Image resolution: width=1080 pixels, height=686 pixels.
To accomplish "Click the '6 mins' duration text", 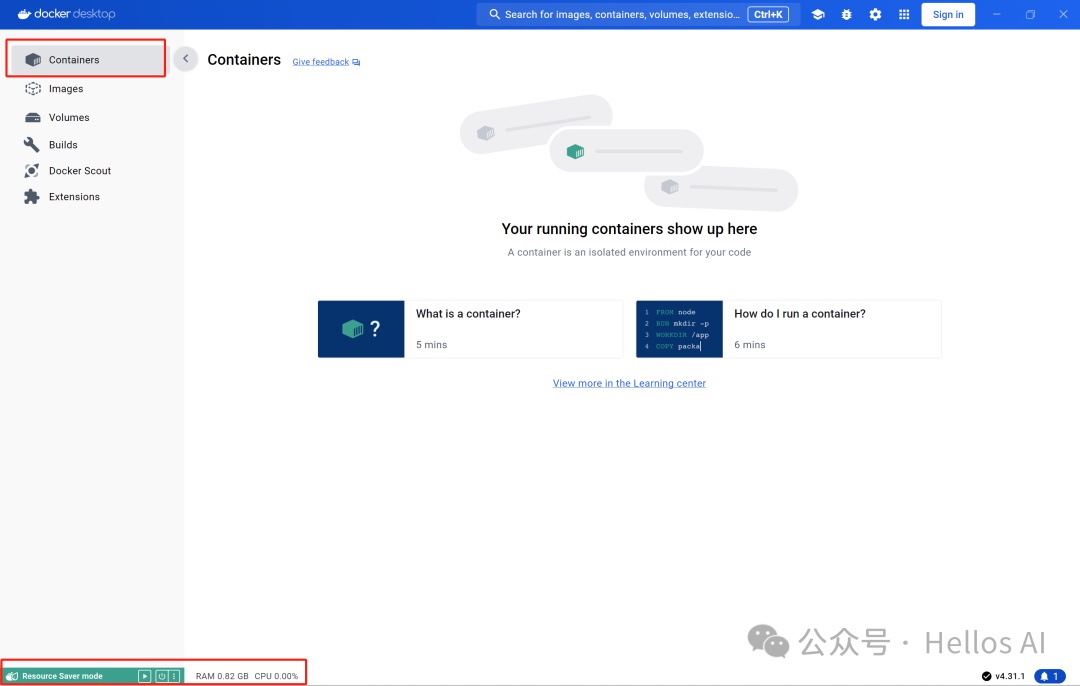I will (749, 345).
